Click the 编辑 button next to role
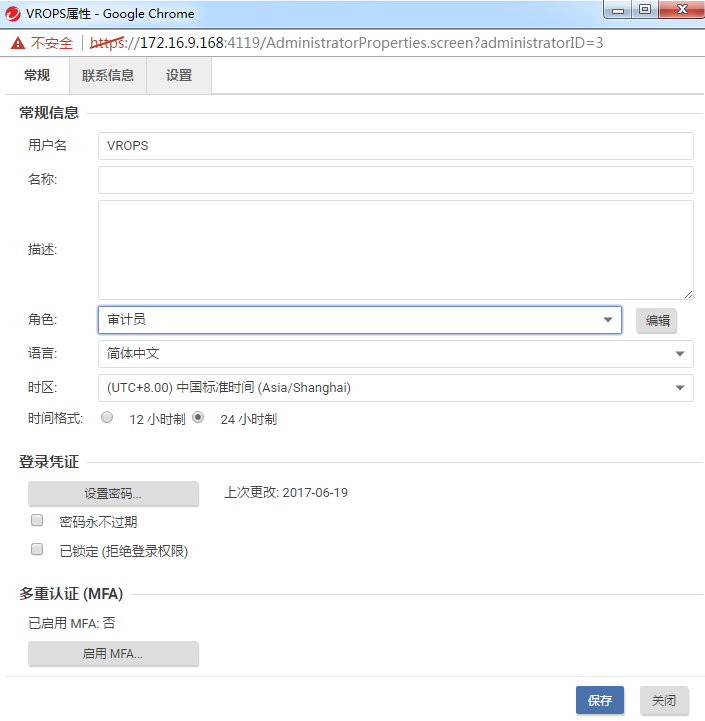The image size is (705, 721). tap(657, 321)
